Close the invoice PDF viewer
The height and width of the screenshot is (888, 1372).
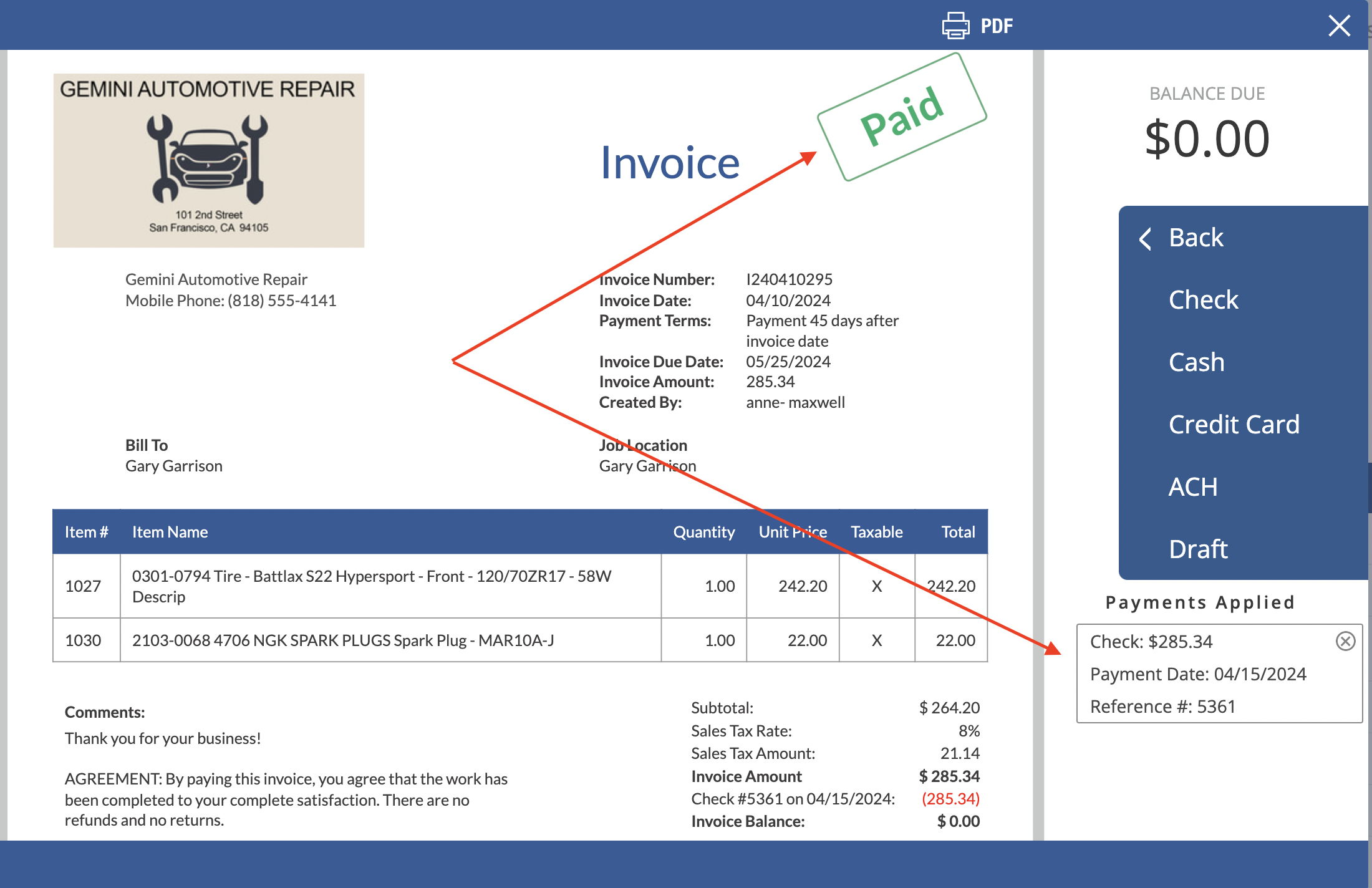pyautogui.click(x=1342, y=25)
